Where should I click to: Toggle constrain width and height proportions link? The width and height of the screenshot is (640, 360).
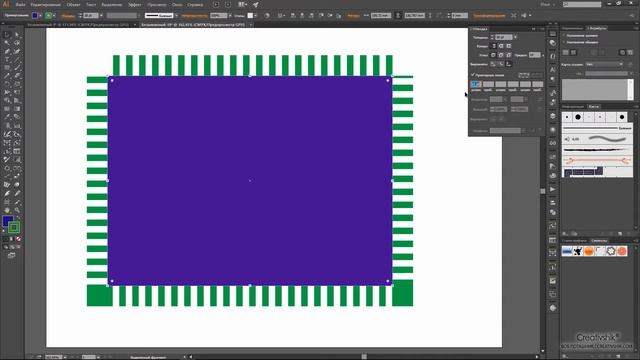tap(398, 16)
